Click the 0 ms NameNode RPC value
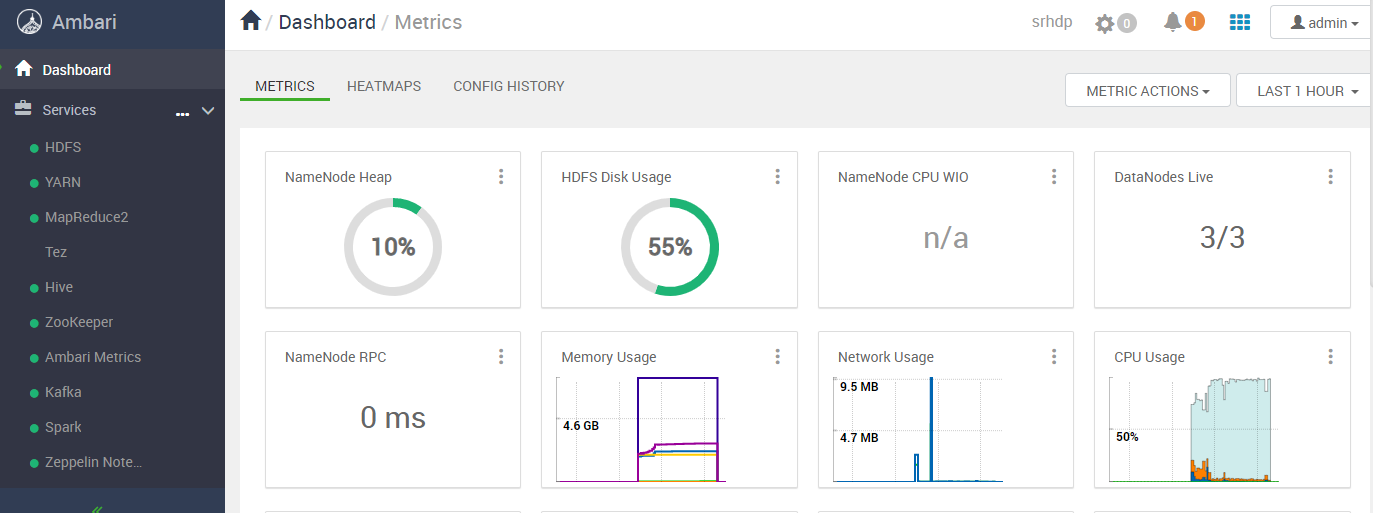Viewport: 1373px width, 513px height. 393,417
